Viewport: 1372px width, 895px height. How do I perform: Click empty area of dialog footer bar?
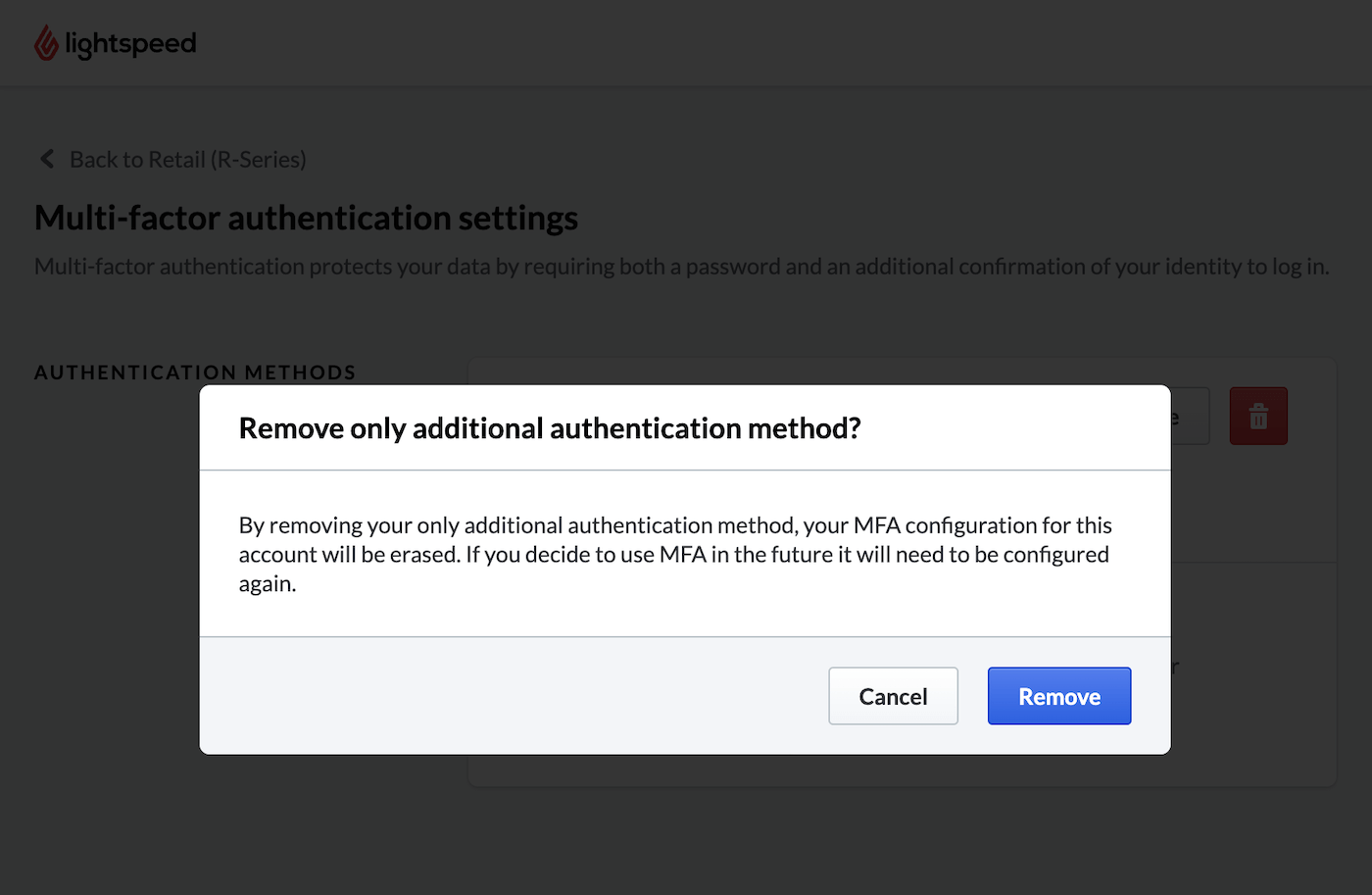510,696
